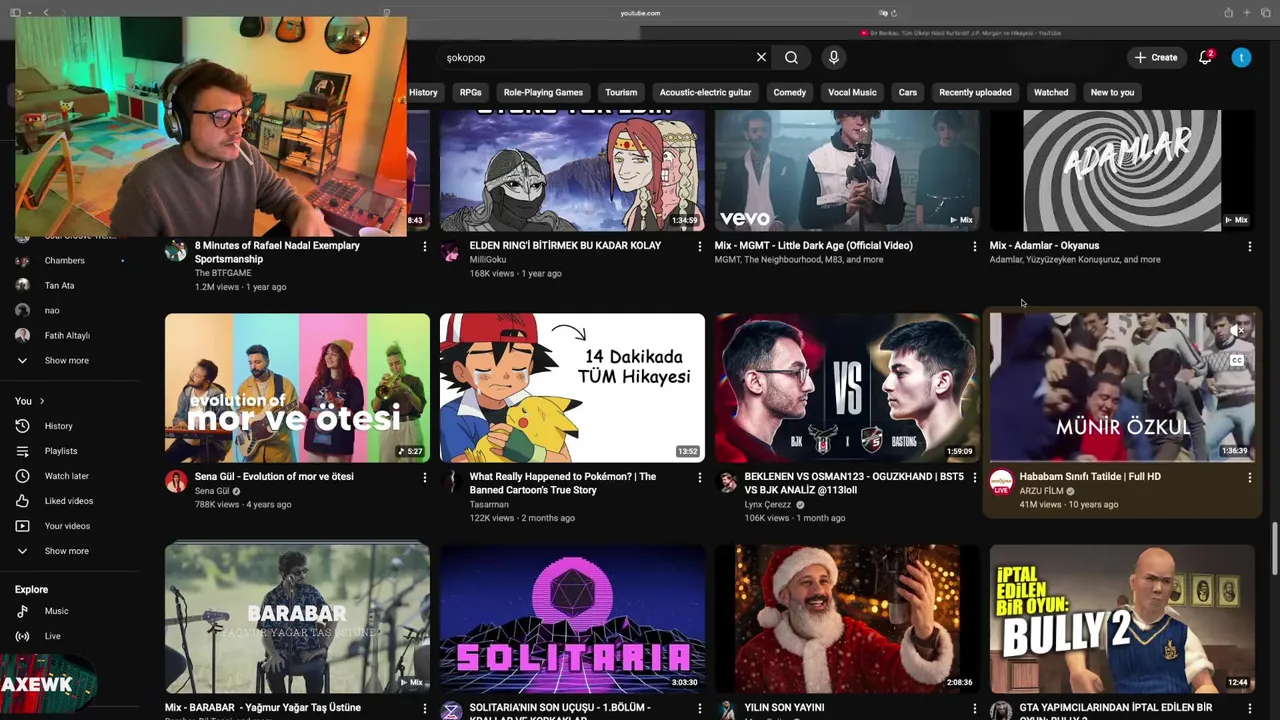Select the New to you chip
This screenshot has height=720, width=1280.
(x=1112, y=92)
